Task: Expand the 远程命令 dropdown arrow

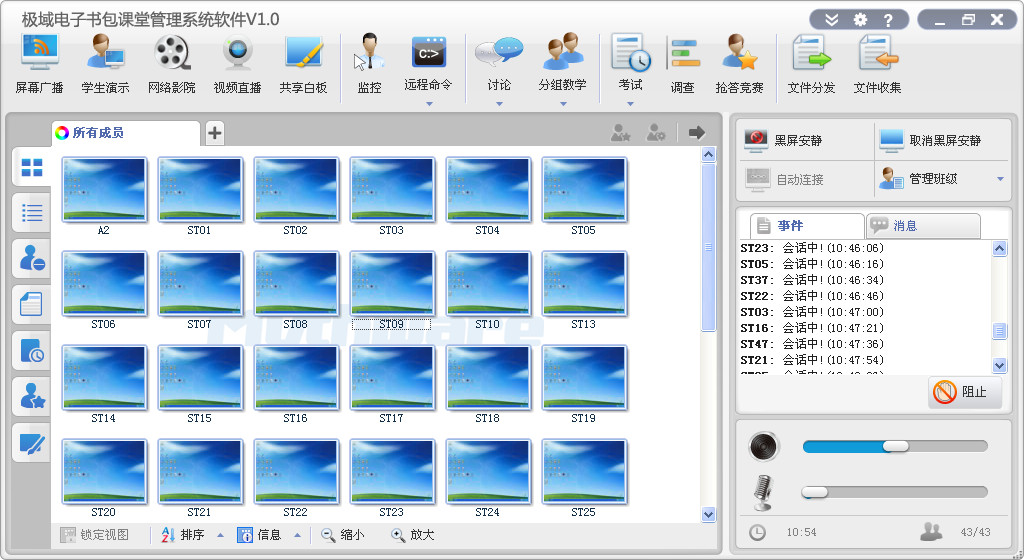Action: tap(428, 103)
